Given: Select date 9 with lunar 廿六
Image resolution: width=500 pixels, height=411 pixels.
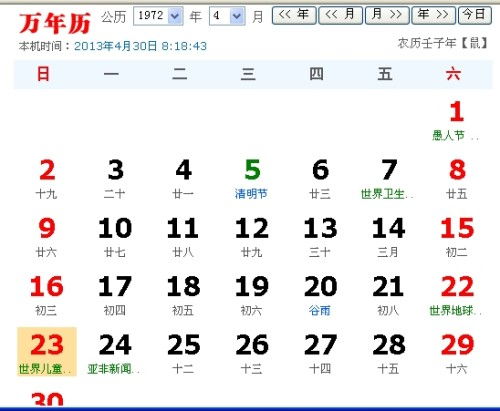Looking at the screenshot, I should coord(47,238).
